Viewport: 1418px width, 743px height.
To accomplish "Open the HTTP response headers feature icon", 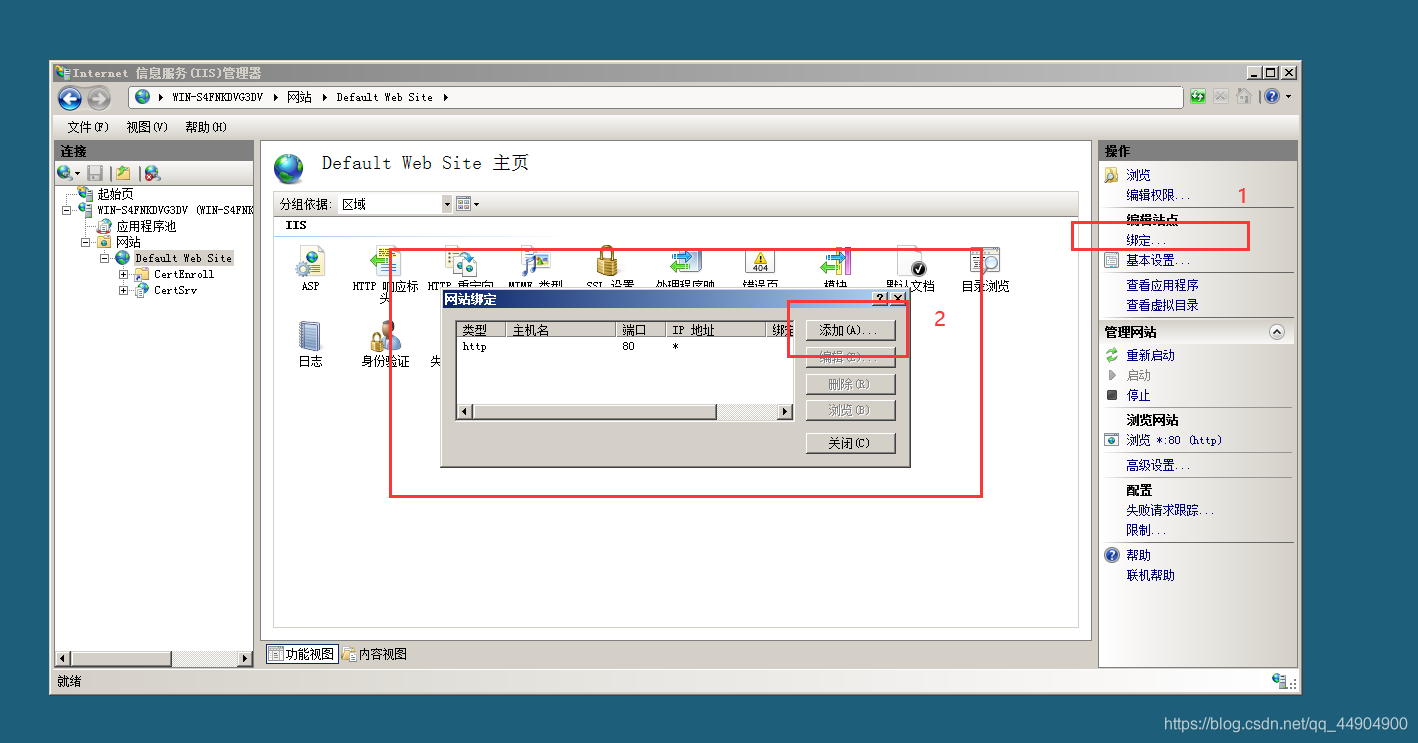I will click(385, 263).
